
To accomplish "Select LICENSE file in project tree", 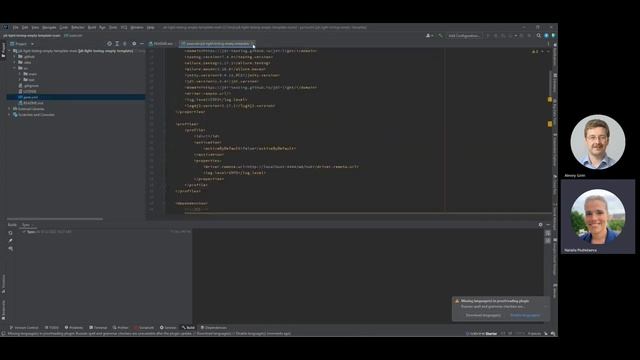I will point(27,91).
